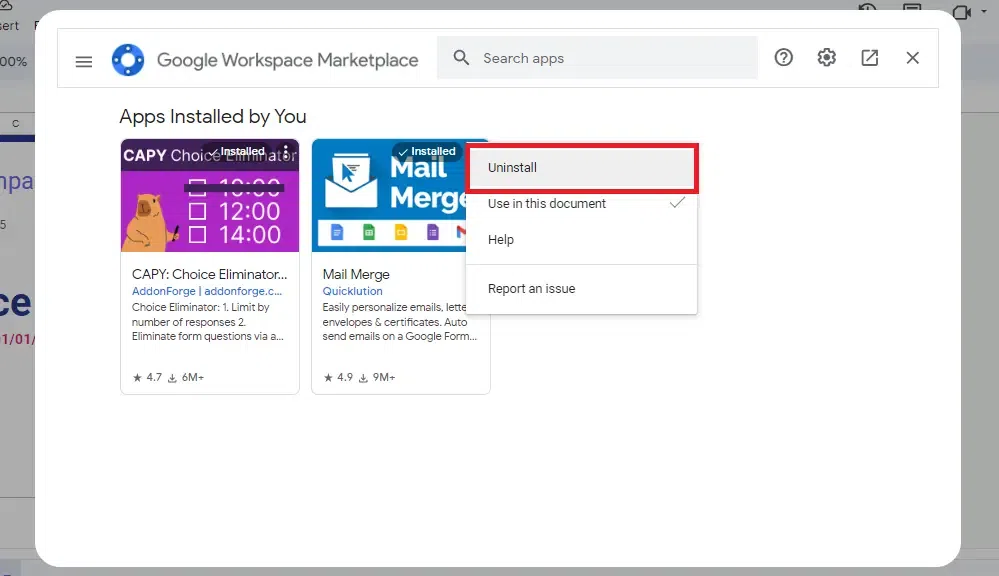Open the Mail Merge app thumbnail
999x576 pixels.
pos(389,196)
